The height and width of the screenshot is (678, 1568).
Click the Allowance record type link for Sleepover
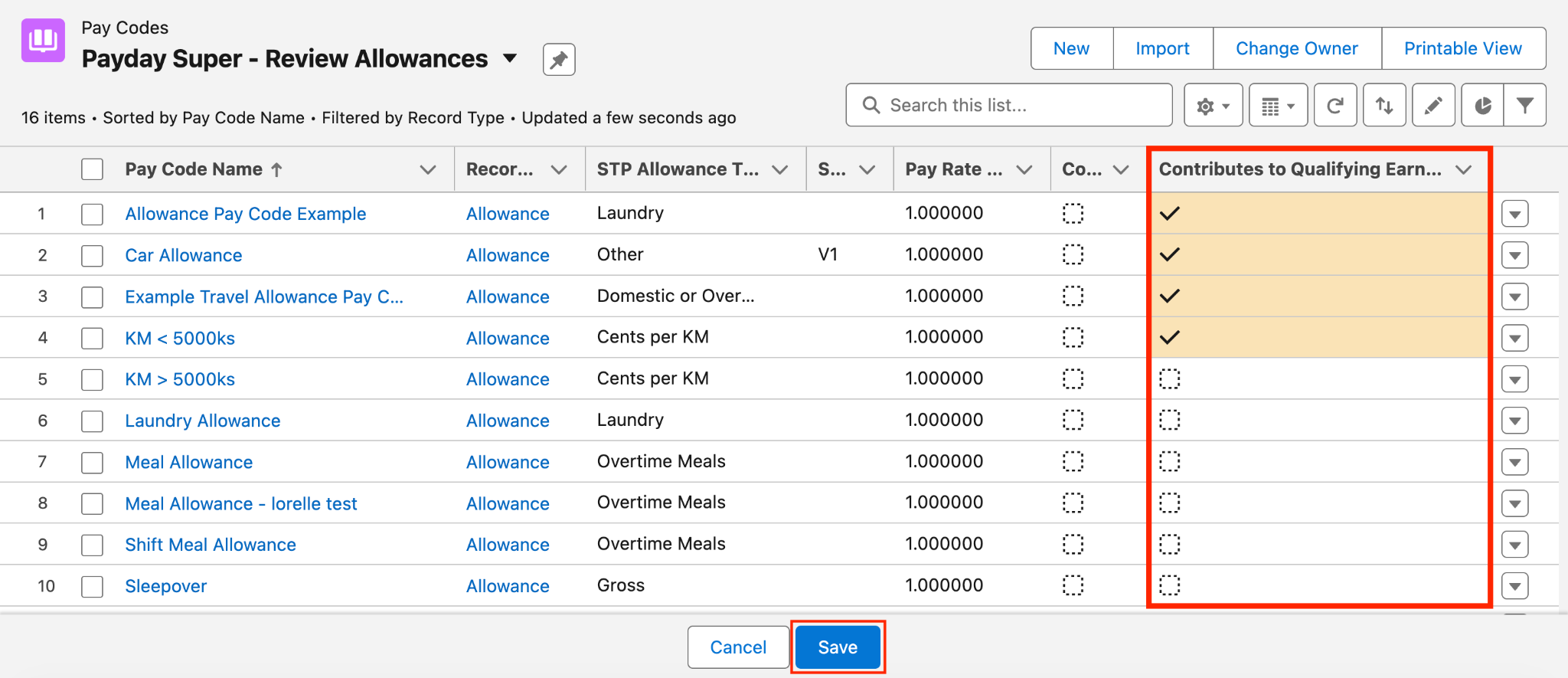pos(508,586)
